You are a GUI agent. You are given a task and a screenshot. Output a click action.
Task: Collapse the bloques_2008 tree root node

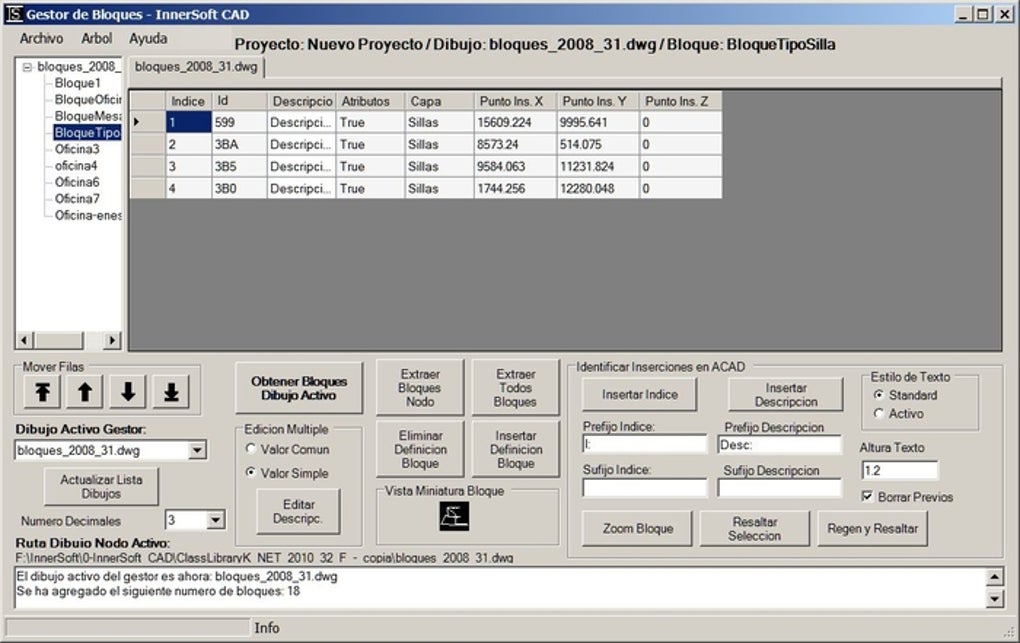[27, 67]
